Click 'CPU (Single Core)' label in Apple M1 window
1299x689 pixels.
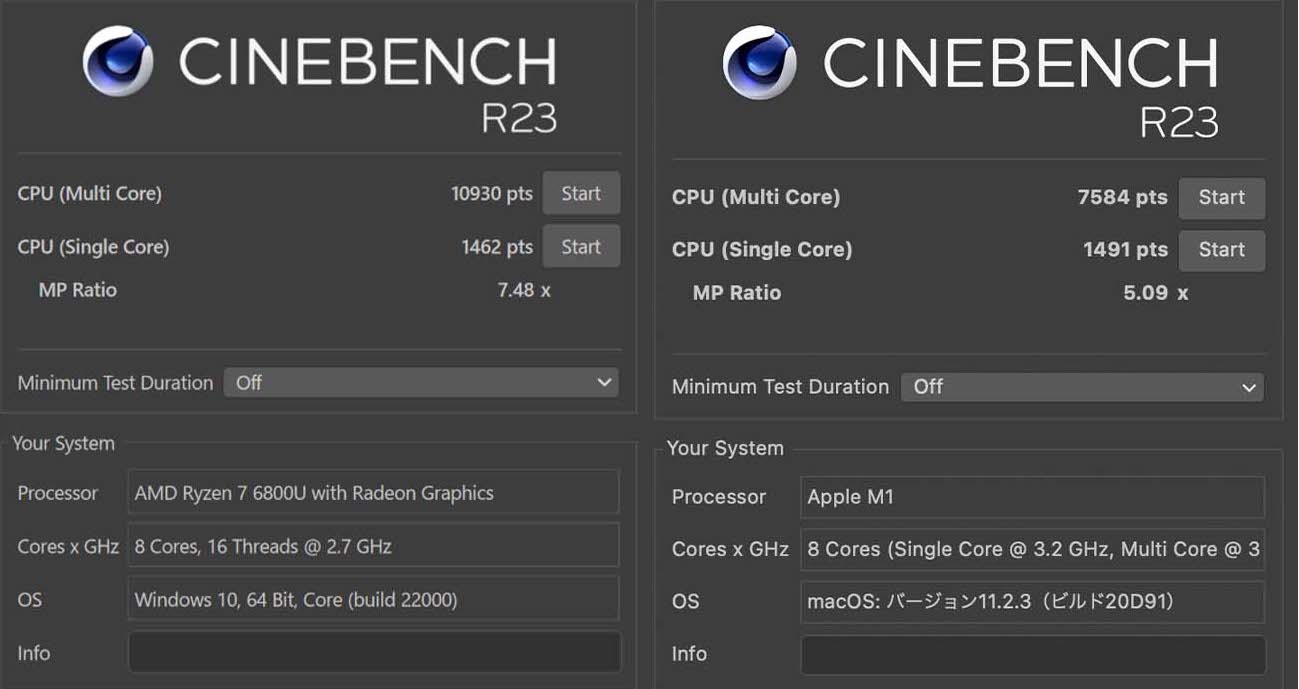click(762, 250)
